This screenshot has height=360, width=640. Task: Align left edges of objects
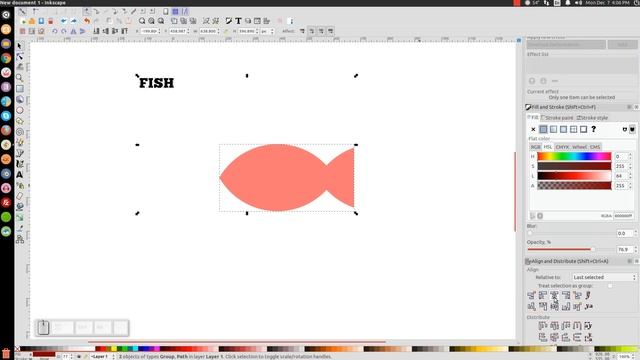click(x=543, y=295)
